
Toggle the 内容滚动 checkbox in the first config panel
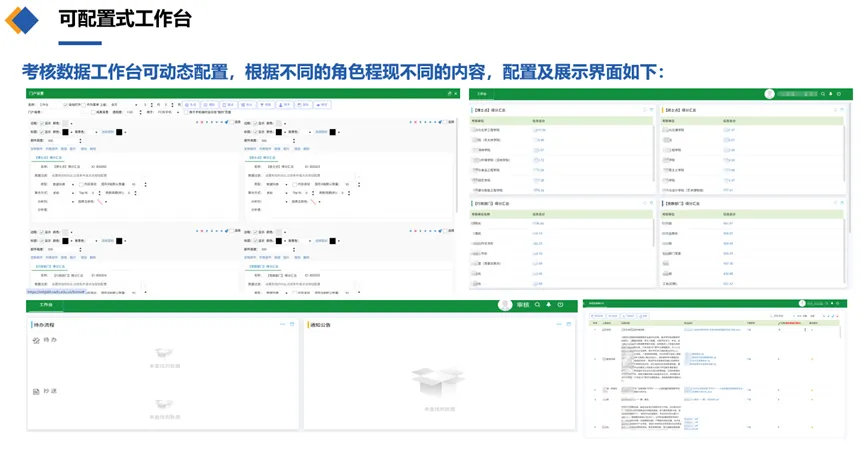click(x=81, y=184)
